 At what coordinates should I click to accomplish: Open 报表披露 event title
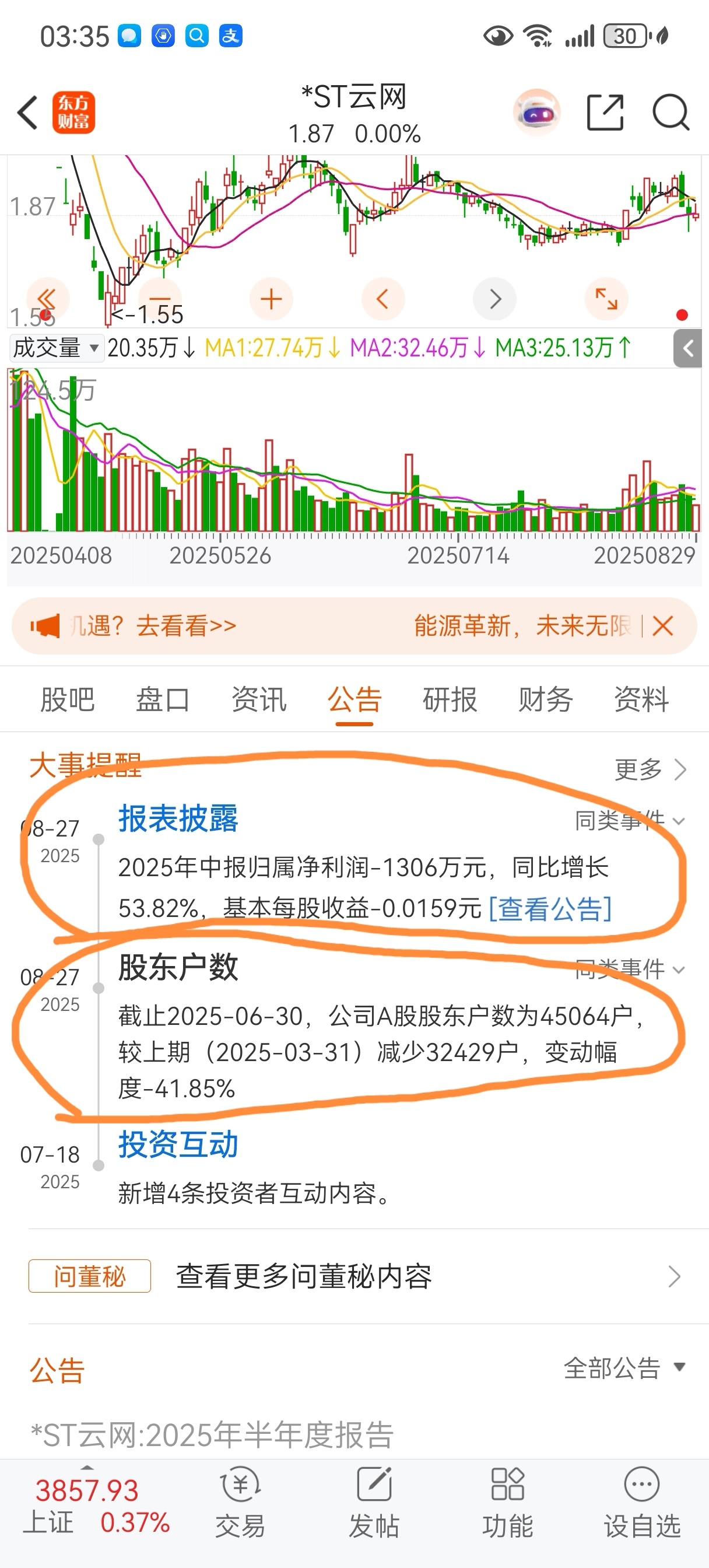click(x=178, y=818)
